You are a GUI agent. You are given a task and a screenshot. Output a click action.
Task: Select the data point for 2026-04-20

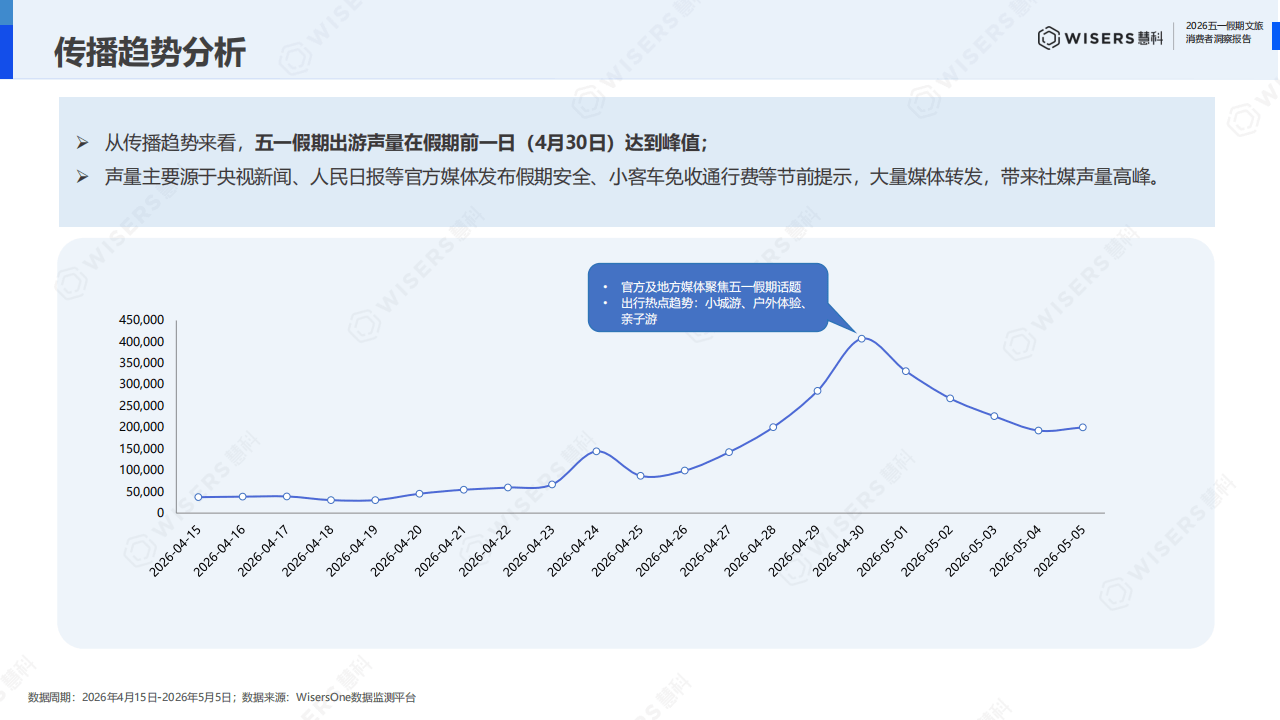point(419,493)
